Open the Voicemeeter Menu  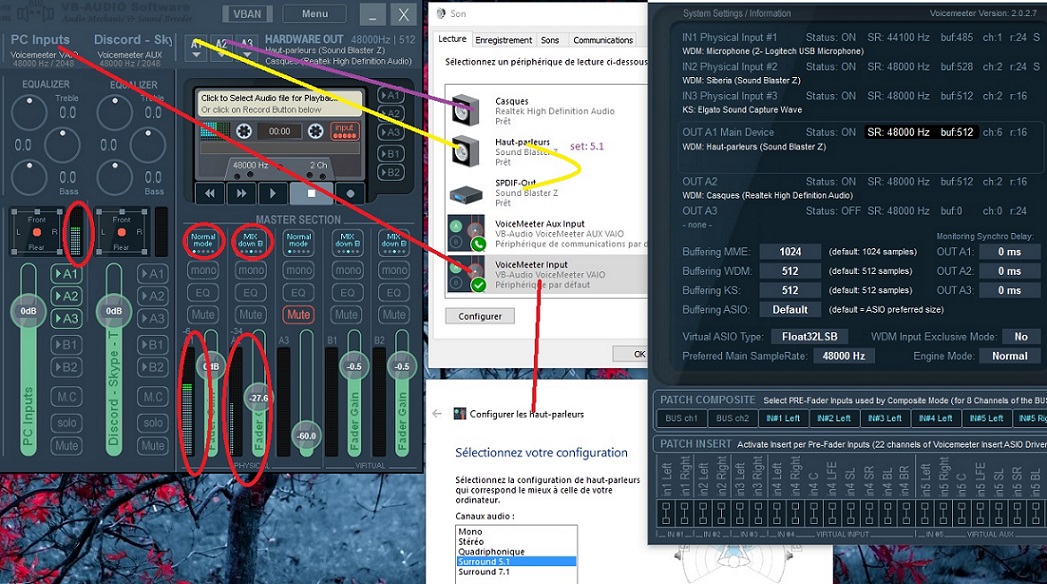coord(315,13)
